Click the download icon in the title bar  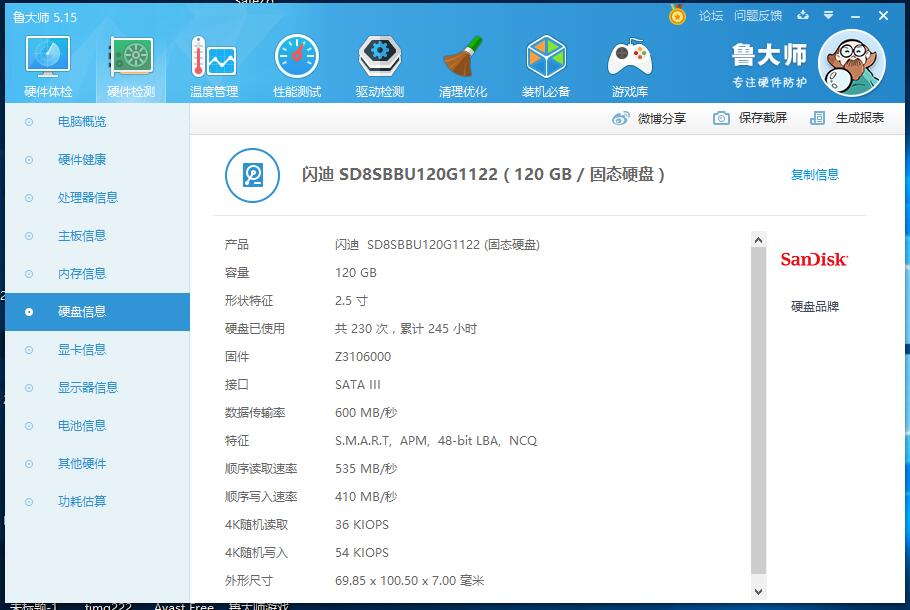tap(803, 16)
